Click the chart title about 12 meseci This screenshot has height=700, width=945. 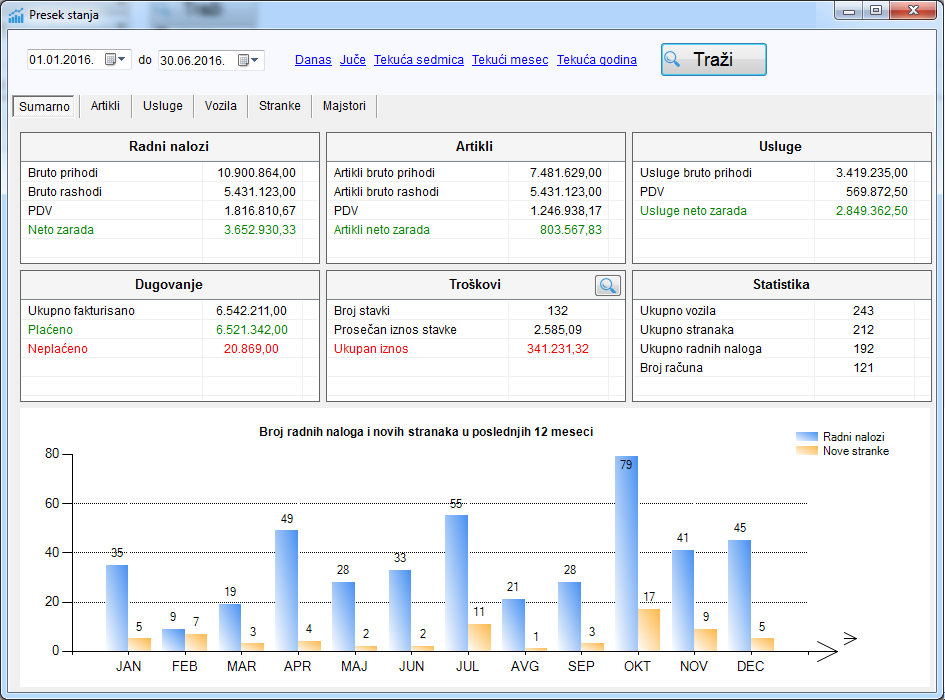[x=426, y=432]
